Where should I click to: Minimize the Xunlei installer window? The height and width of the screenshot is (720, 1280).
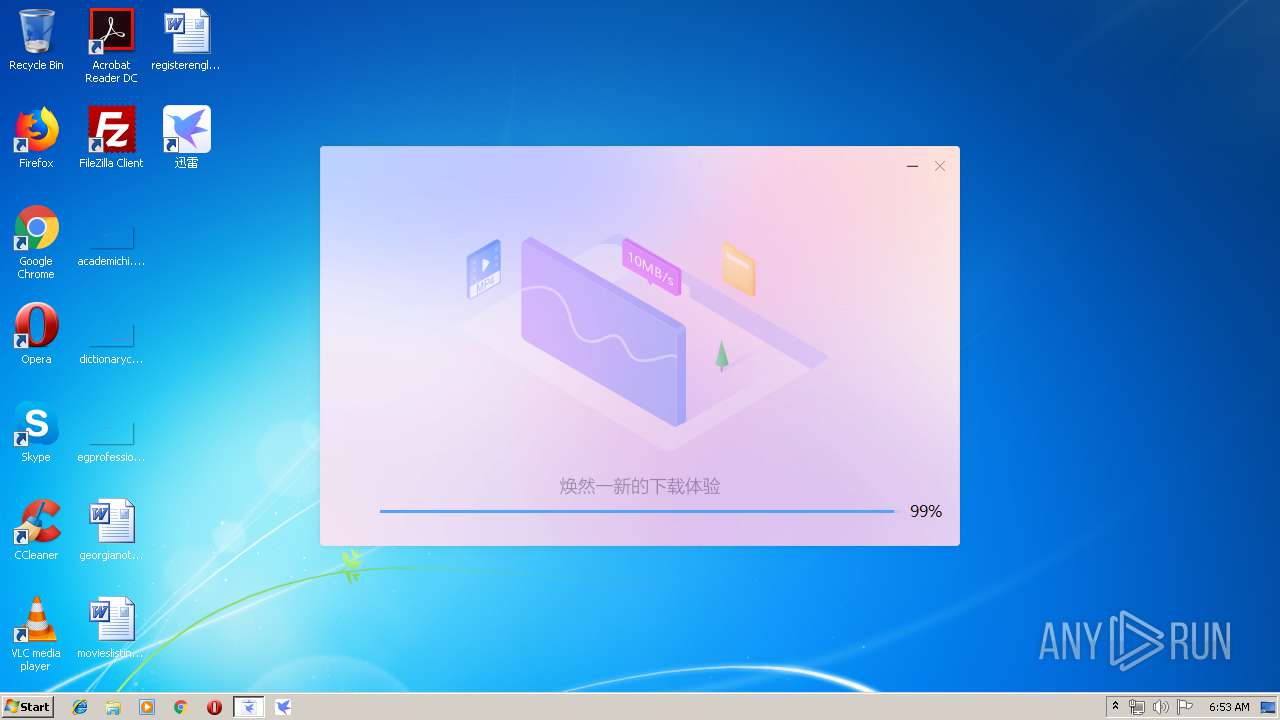click(912, 166)
